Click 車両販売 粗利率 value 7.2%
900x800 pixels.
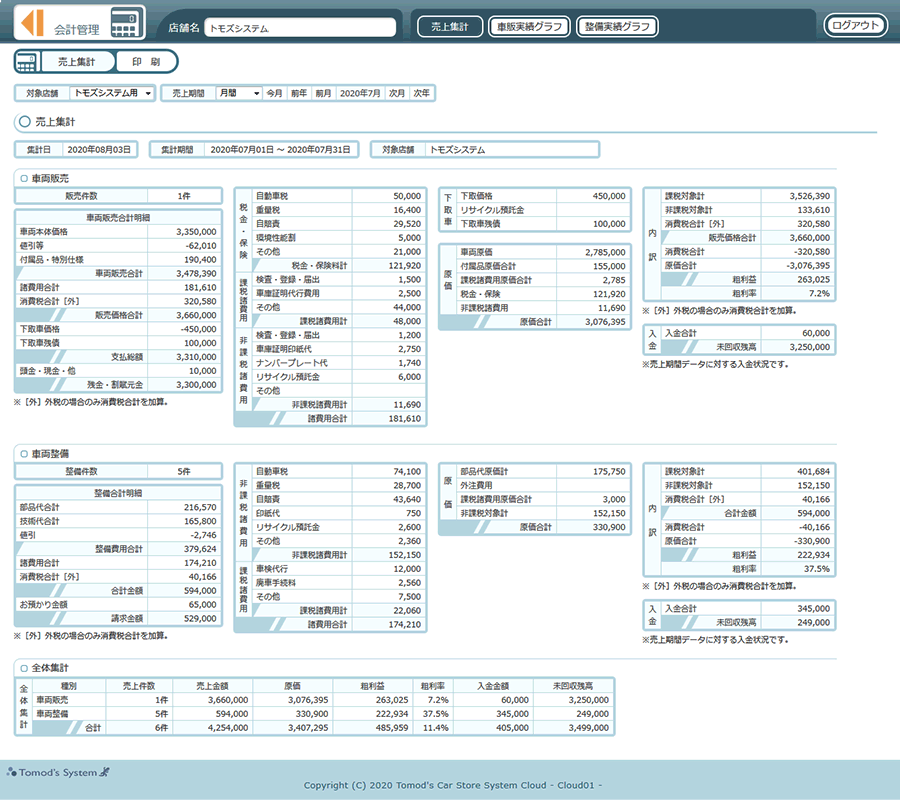[x=819, y=293]
